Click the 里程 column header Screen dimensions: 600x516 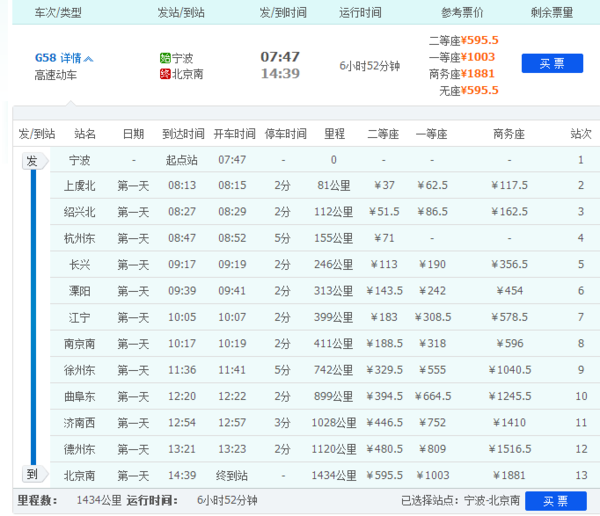(334, 134)
